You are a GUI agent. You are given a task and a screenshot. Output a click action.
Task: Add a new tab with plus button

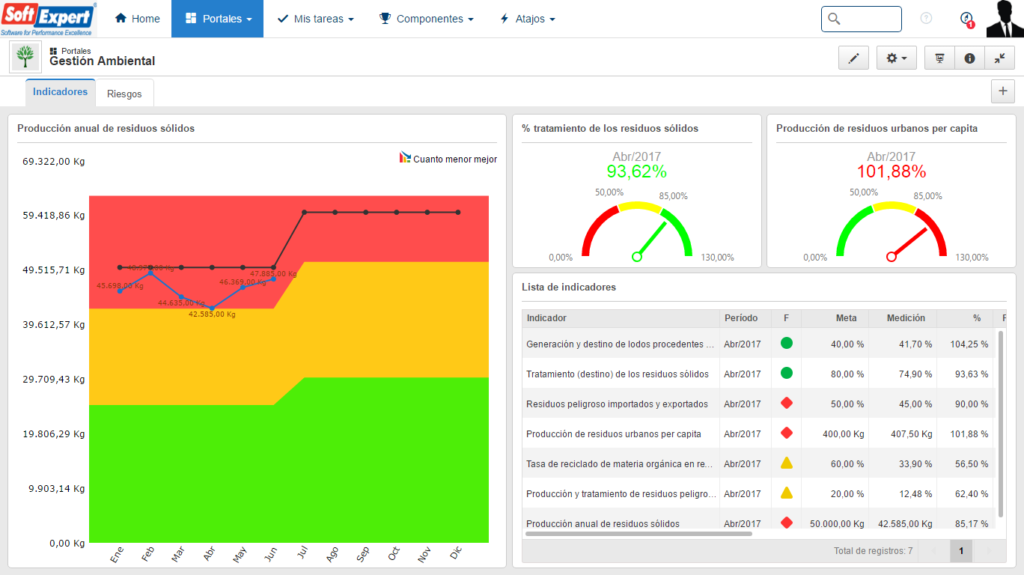1002,91
